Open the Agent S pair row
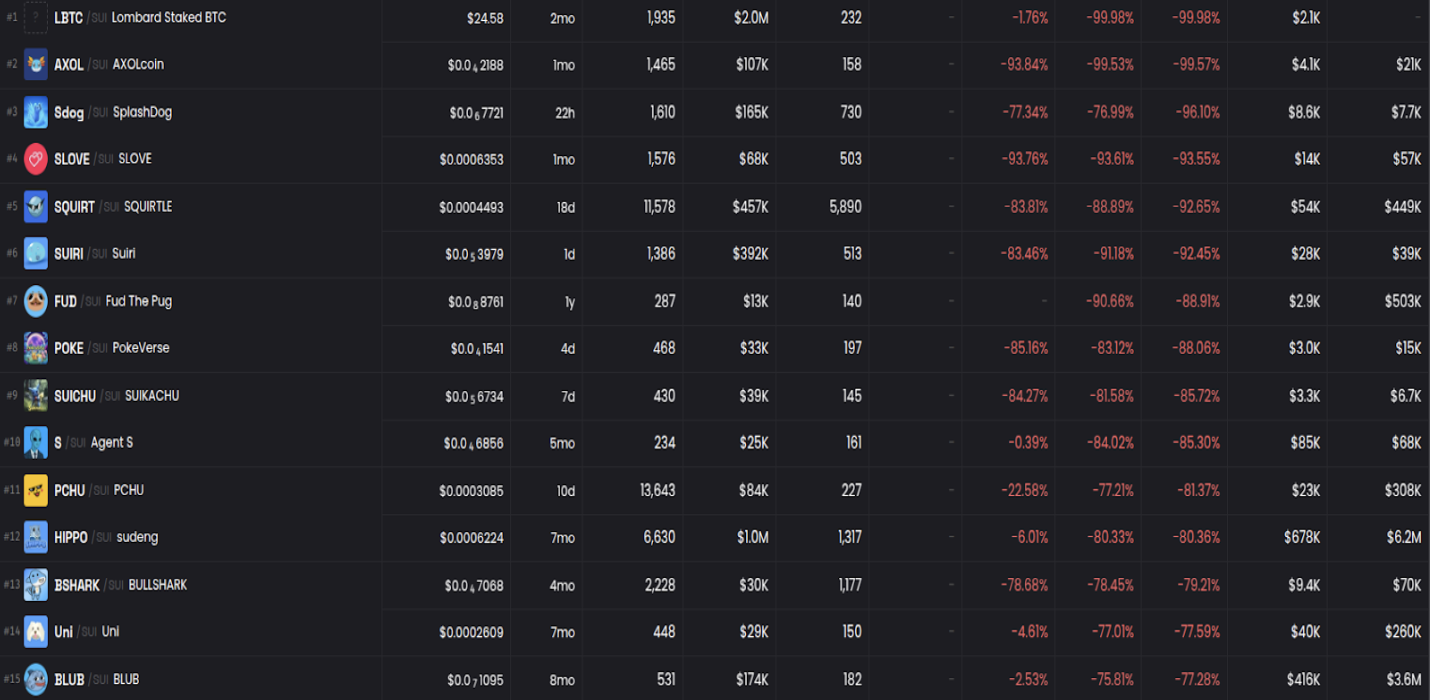The height and width of the screenshot is (700, 1430). click(715, 443)
